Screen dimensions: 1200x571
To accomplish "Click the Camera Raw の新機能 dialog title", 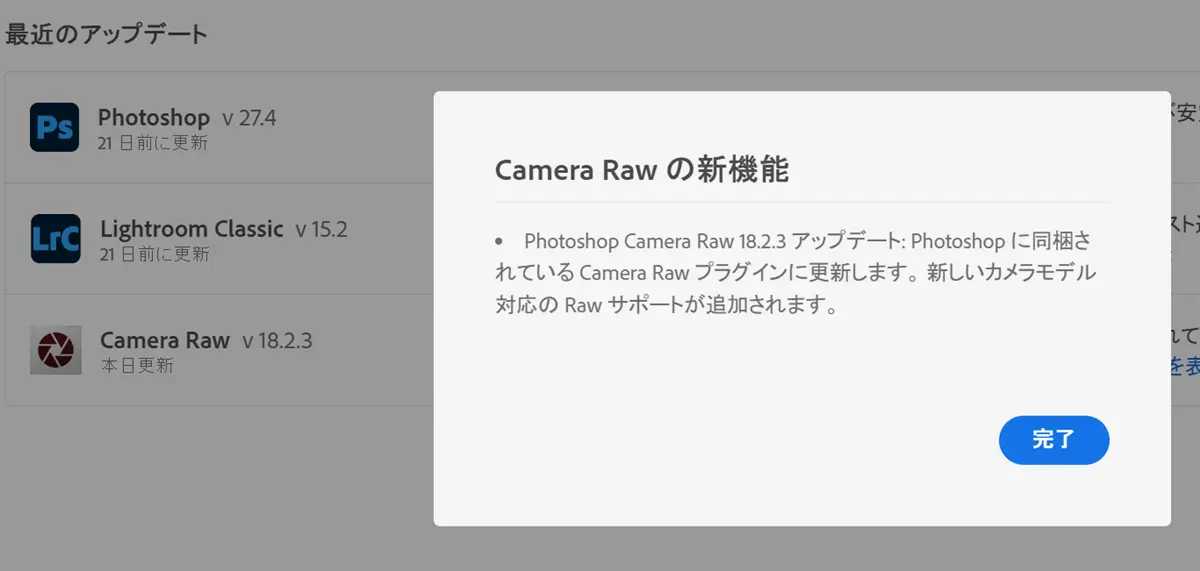I will click(642, 171).
